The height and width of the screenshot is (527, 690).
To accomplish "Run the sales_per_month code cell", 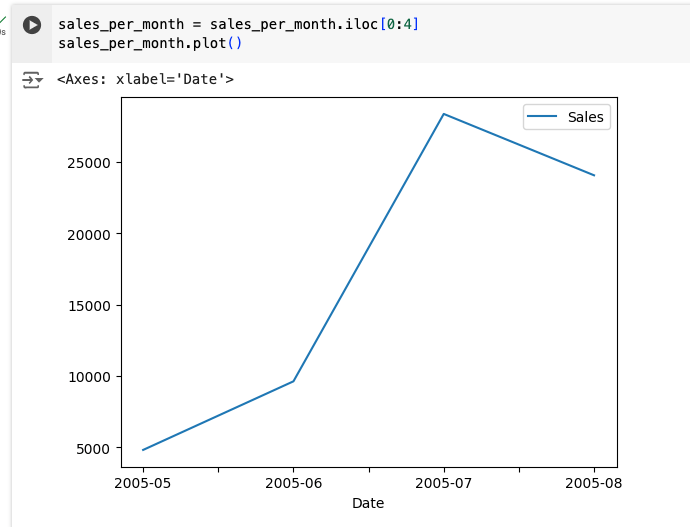I will [32, 25].
